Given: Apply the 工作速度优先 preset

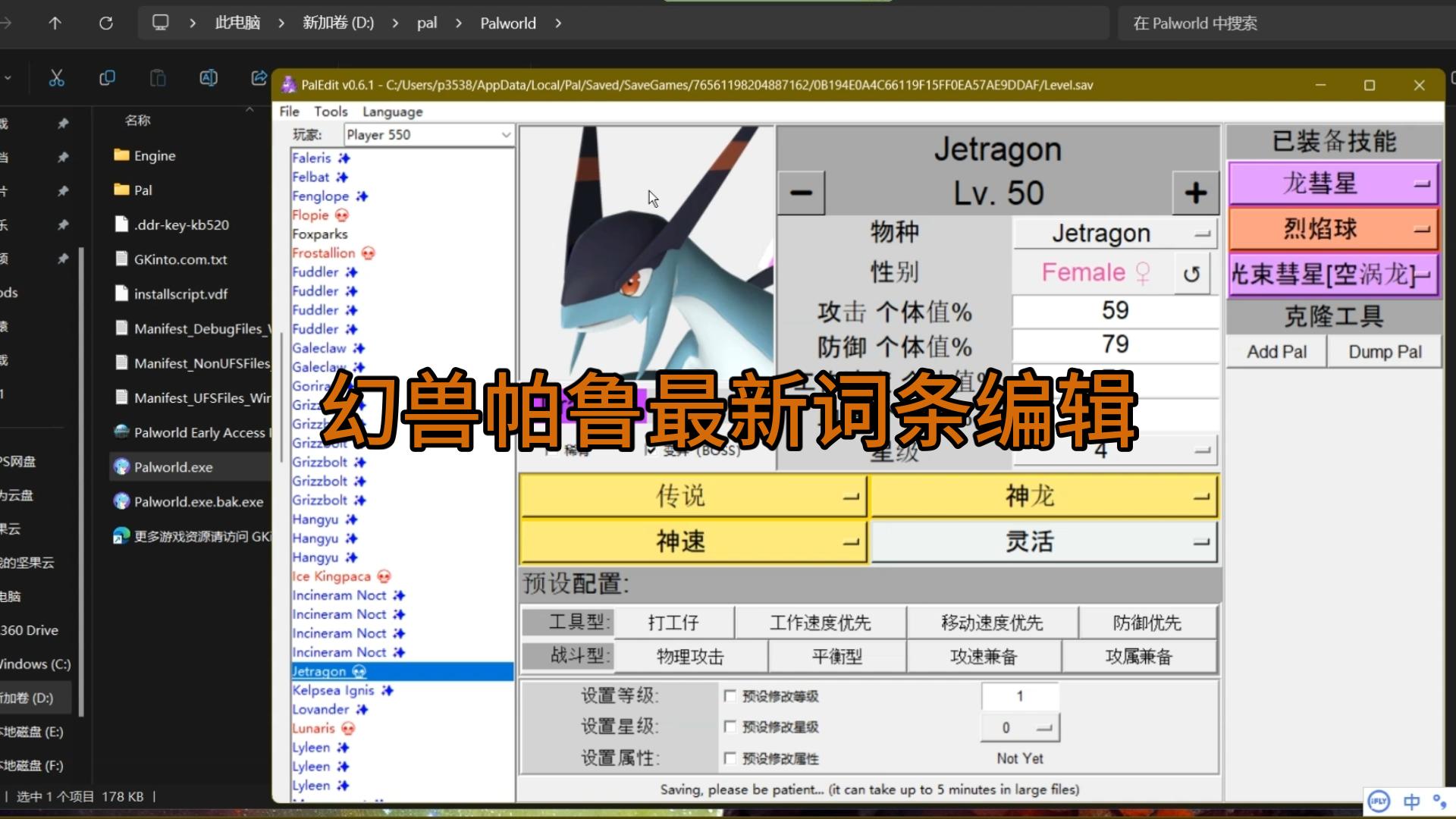Looking at the screenshot, I should click(x=821, y=623).
